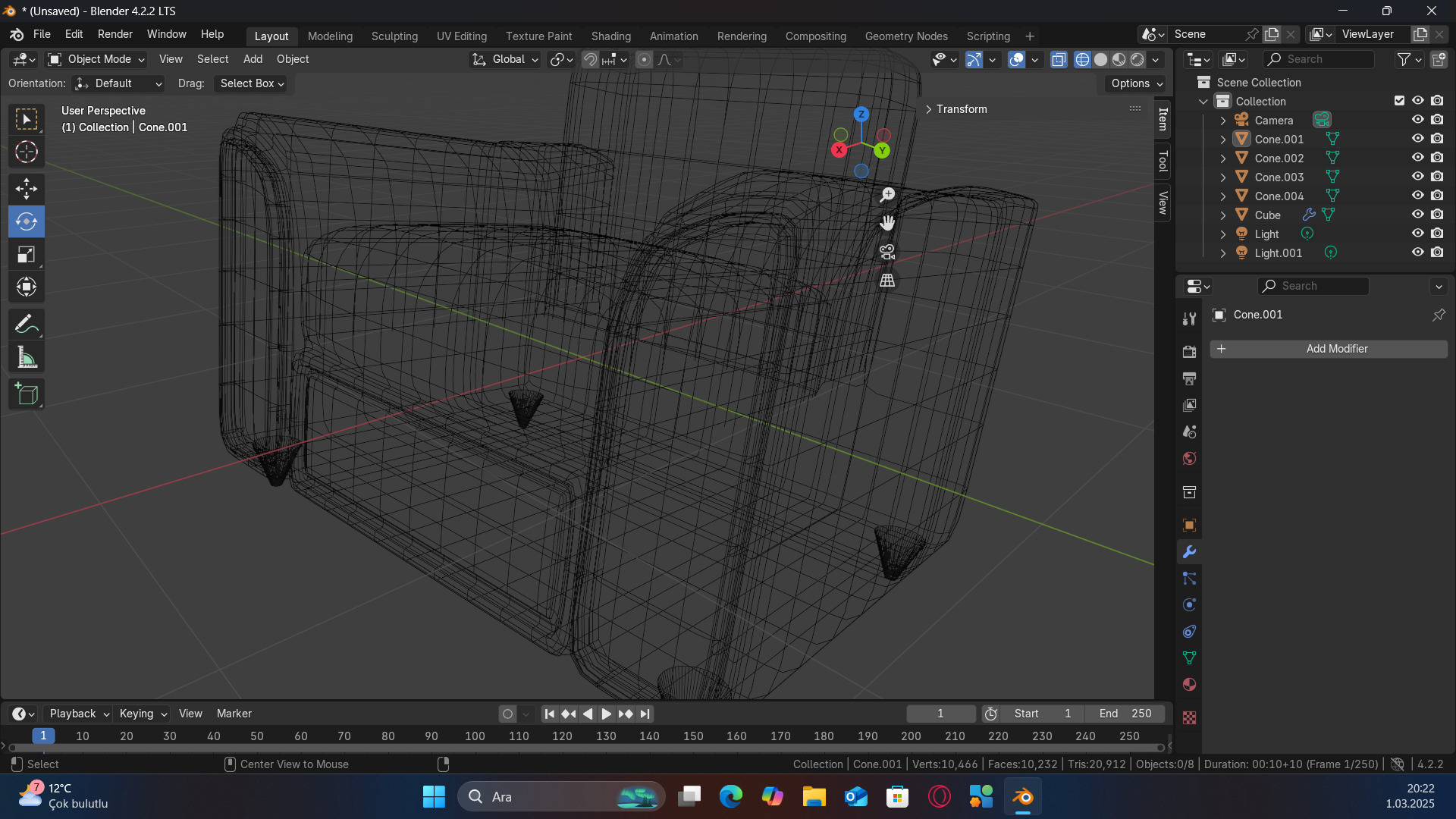Screen dimensions: 1456x819
Task: Select the Cursor tool
Action: click(x=27, y=152)
